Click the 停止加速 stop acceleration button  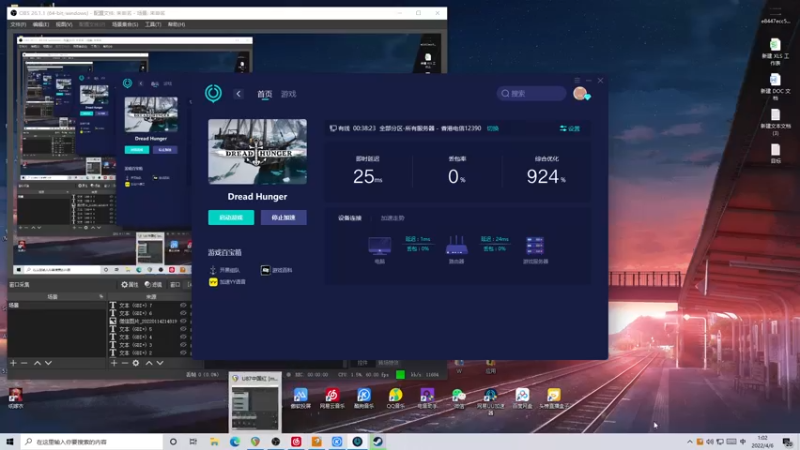coord(284,217)
